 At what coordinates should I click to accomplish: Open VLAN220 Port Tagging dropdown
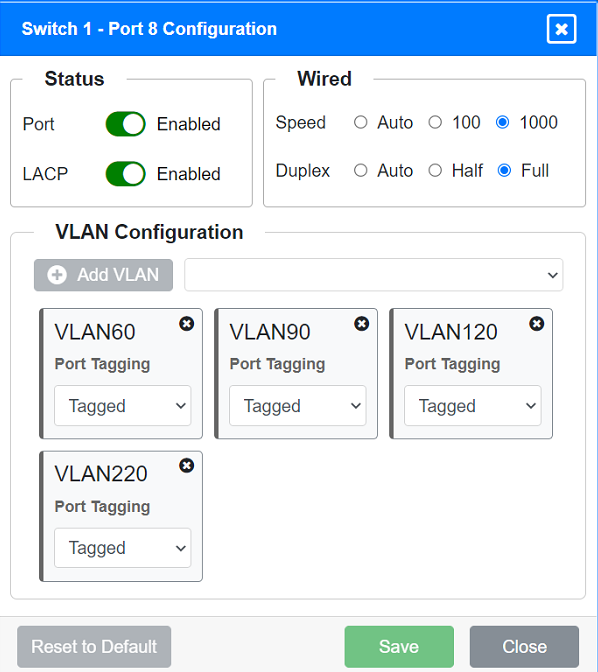pos(123,548)
